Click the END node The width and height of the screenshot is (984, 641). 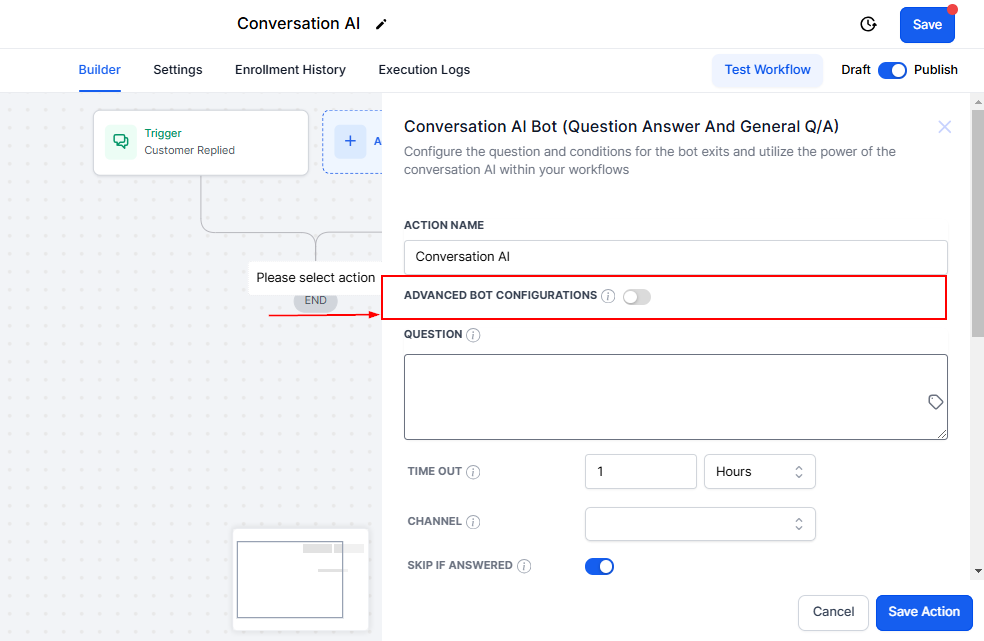pos(316,301)
